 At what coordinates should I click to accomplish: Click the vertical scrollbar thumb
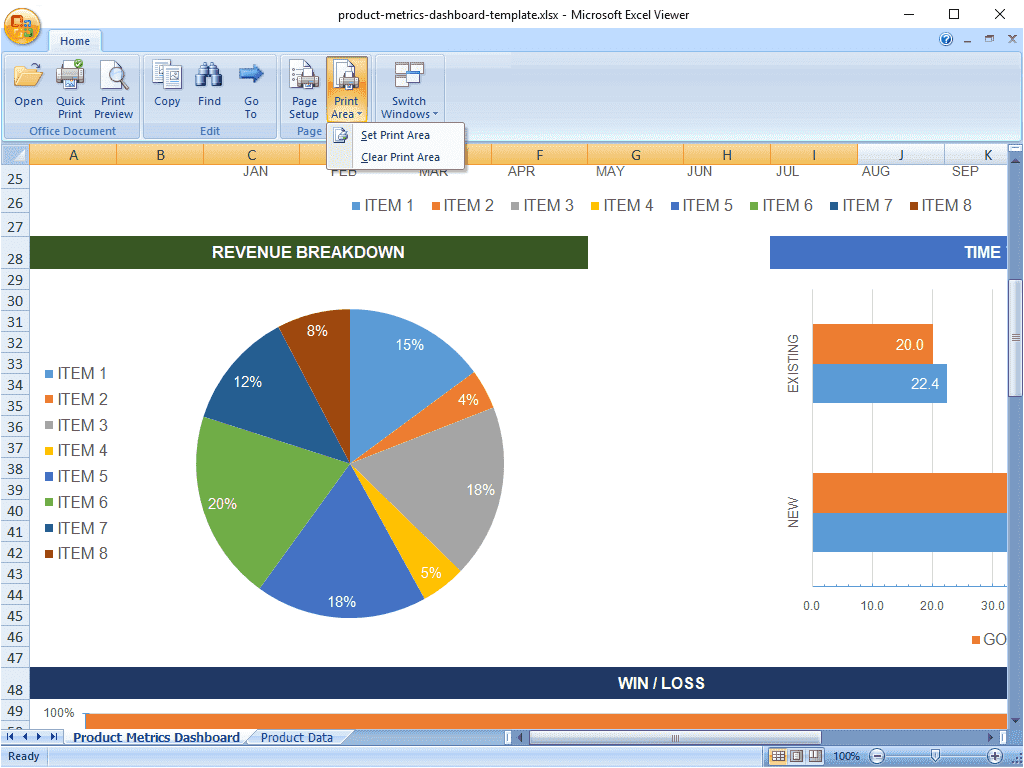click(x=1015, y=338)
